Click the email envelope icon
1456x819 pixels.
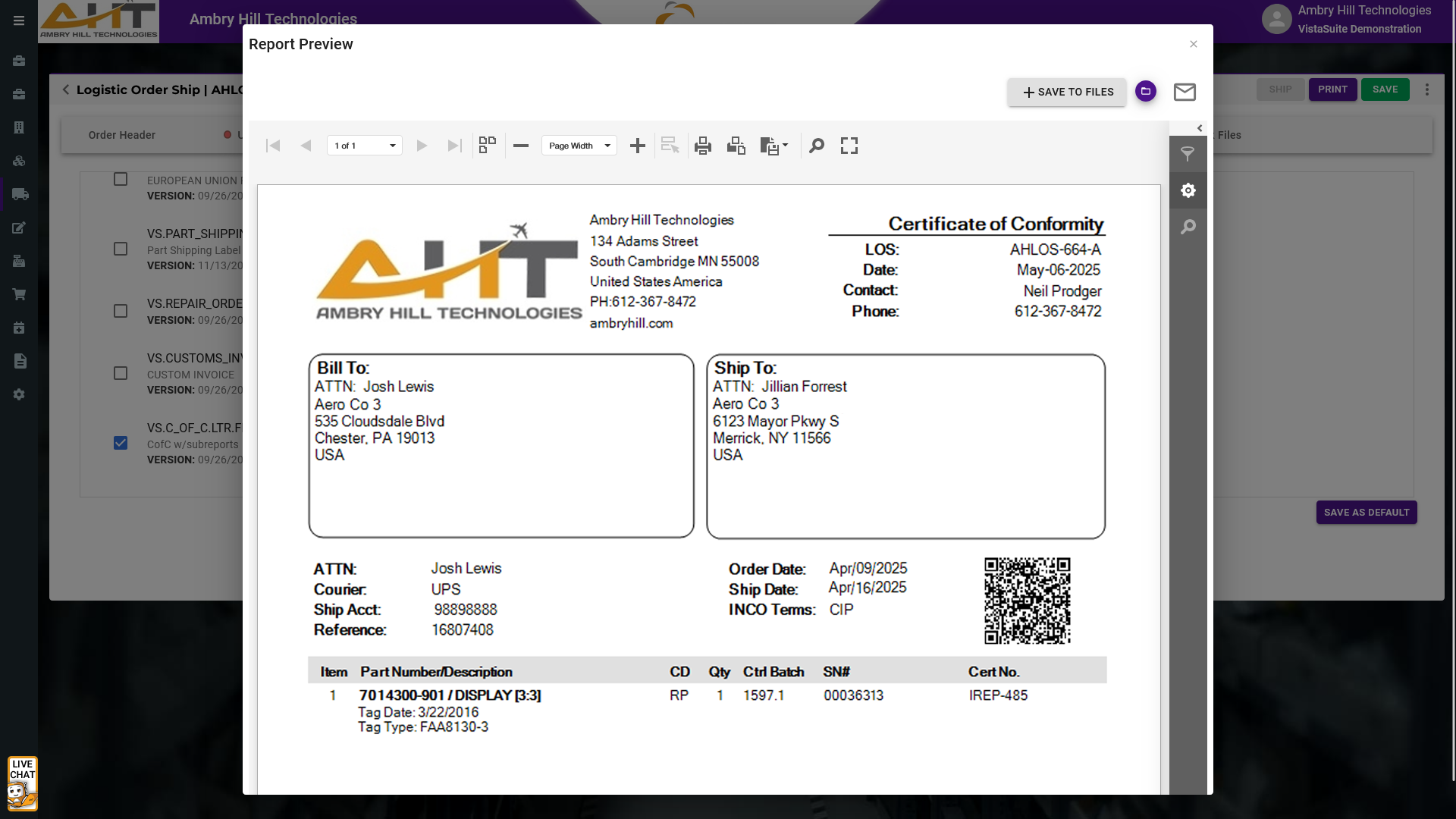pos(1184,92)
